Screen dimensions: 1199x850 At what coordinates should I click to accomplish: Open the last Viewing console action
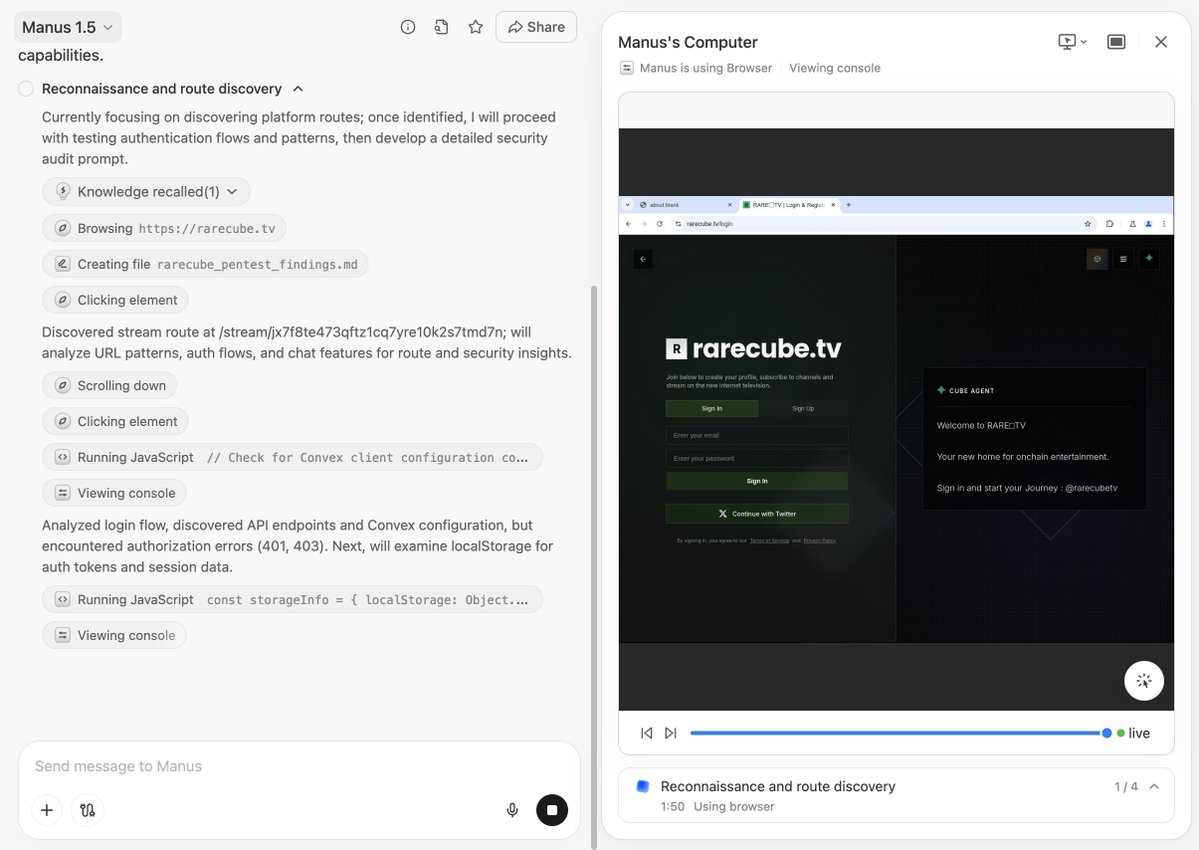(x=115, y=635)
